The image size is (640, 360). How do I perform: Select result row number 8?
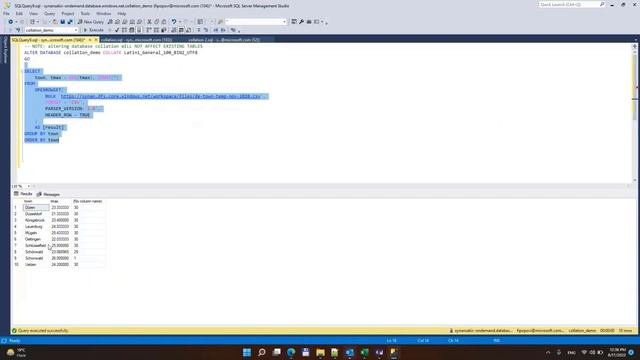[x=16, y=252]
